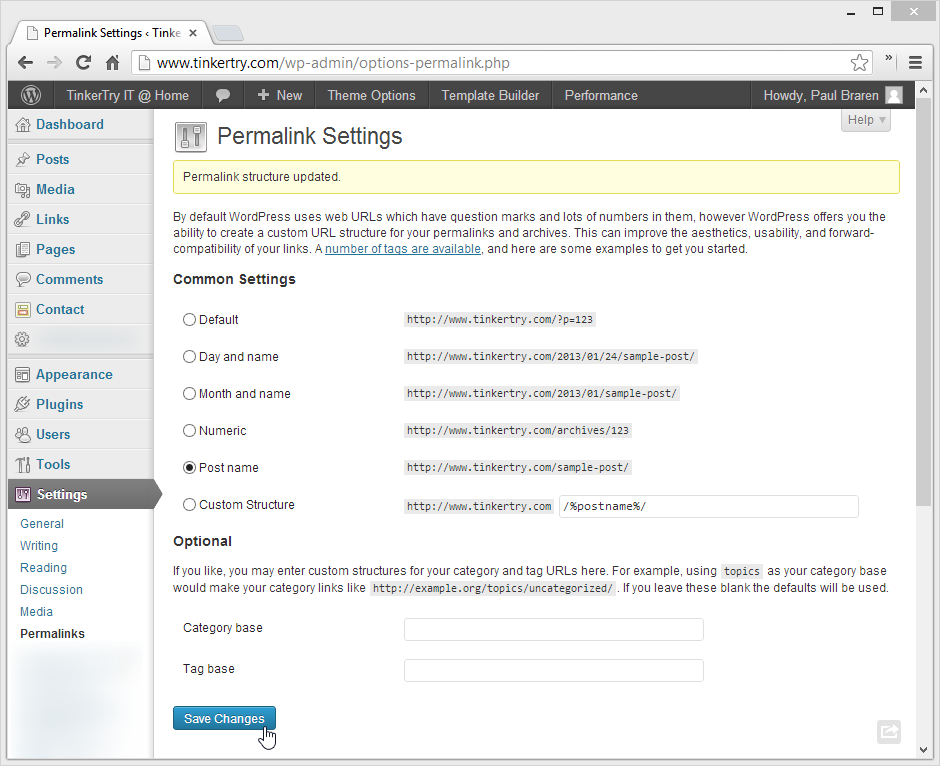Image resolution: width=940 pixels, height=766 pixels.
Task: Select the Day and name option
Action: coord(189,357)
